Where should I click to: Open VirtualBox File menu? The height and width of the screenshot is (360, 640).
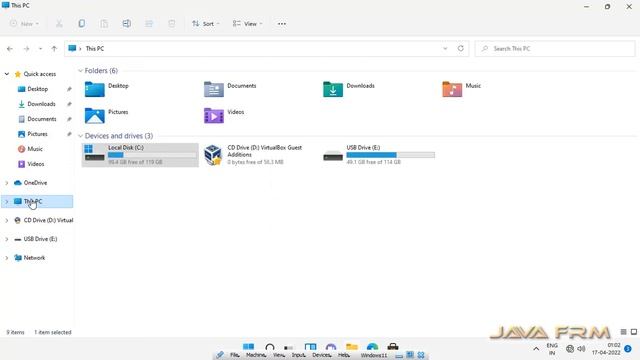[235, 355]
